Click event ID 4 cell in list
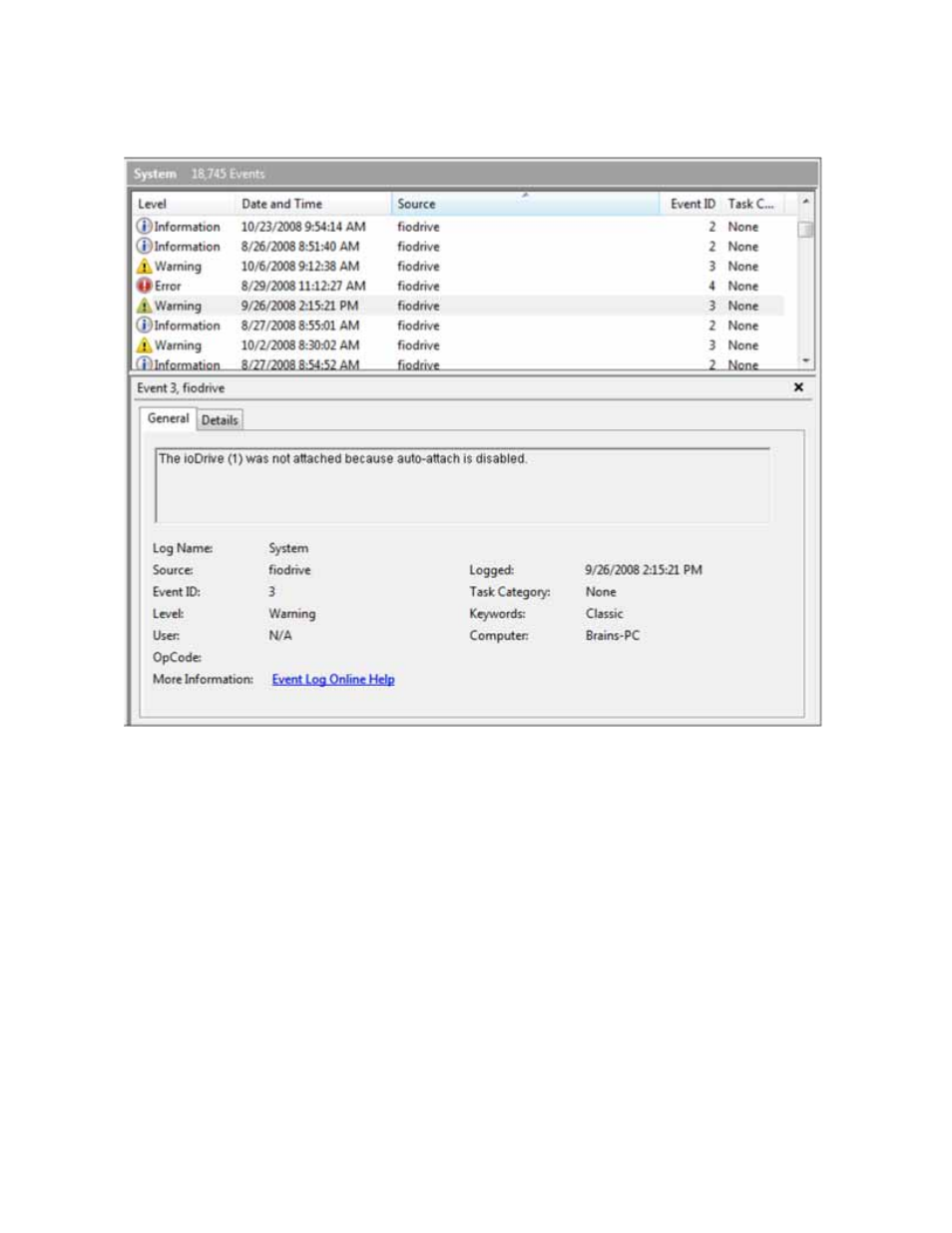The width and height of the screenshot is (952, 1233). 712,287
